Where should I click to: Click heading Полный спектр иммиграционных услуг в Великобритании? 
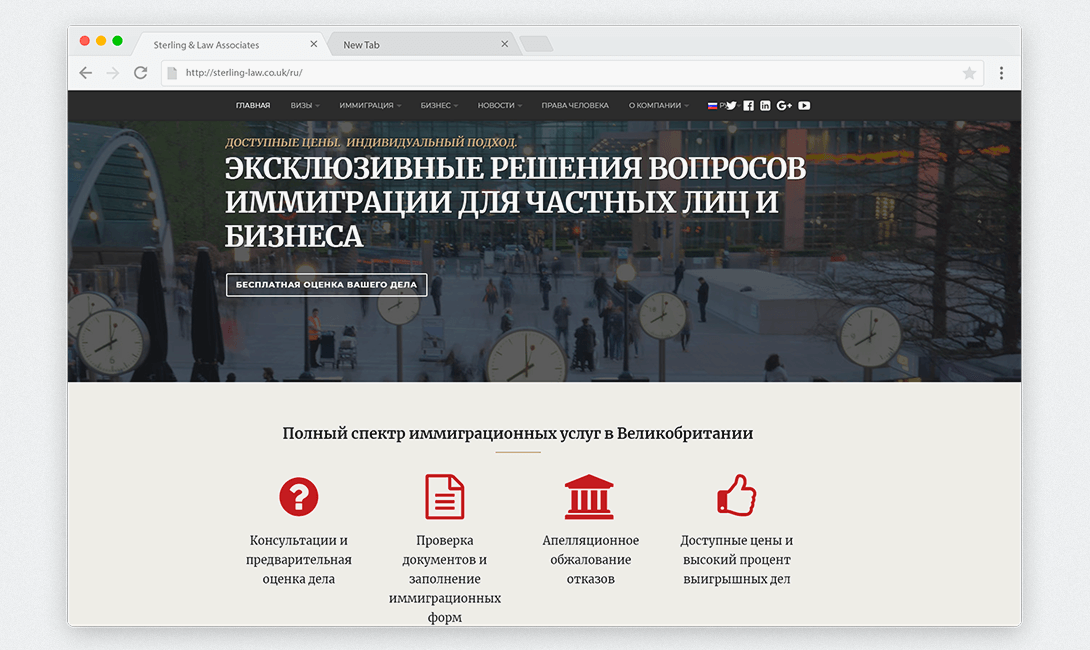[518, 433]
